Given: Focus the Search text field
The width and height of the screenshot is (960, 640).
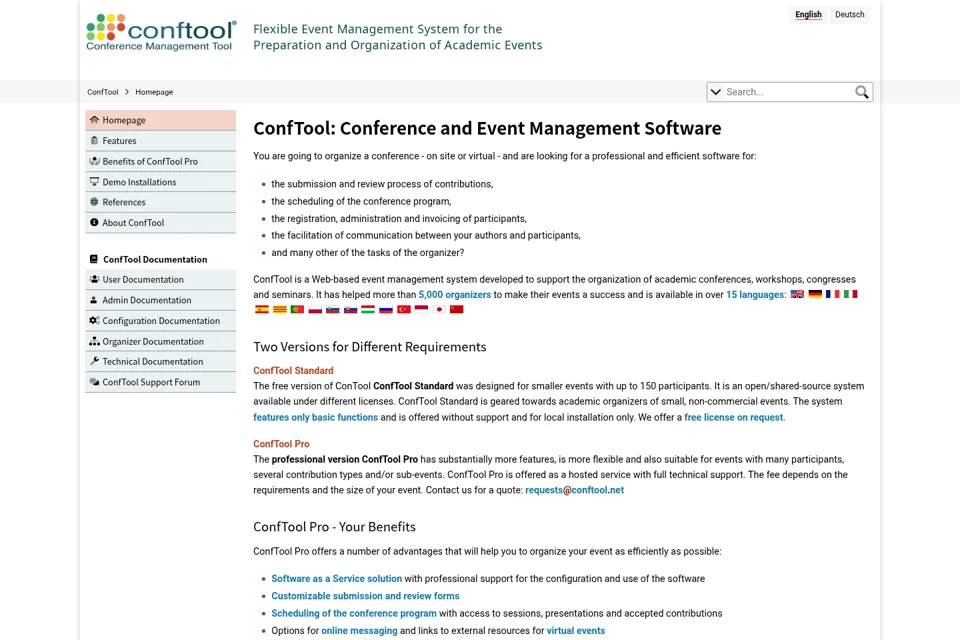Looking at the screenshot, I should click(788, 92).
